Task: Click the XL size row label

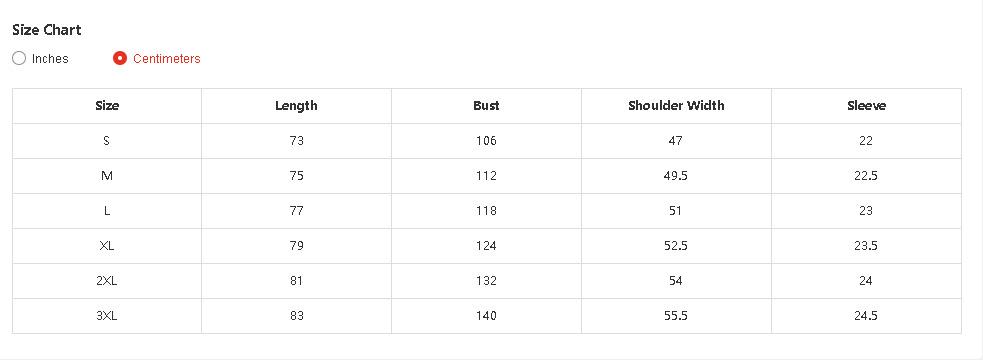Action: 107,246
